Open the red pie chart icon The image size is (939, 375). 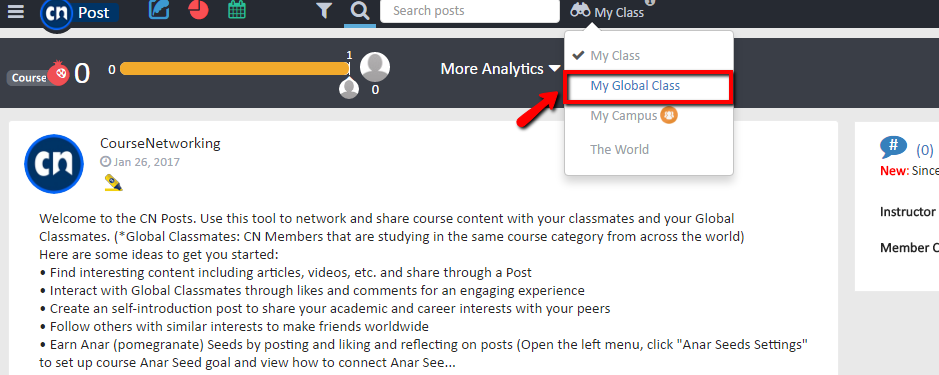198,10
